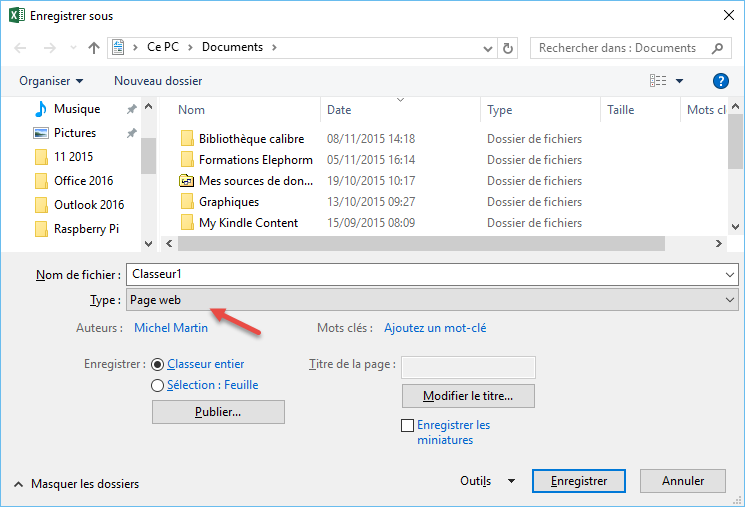Viewport: 745px width, 507px height.
Task: Click the Musique icon in navigation pane
Action: click(41, 109)
